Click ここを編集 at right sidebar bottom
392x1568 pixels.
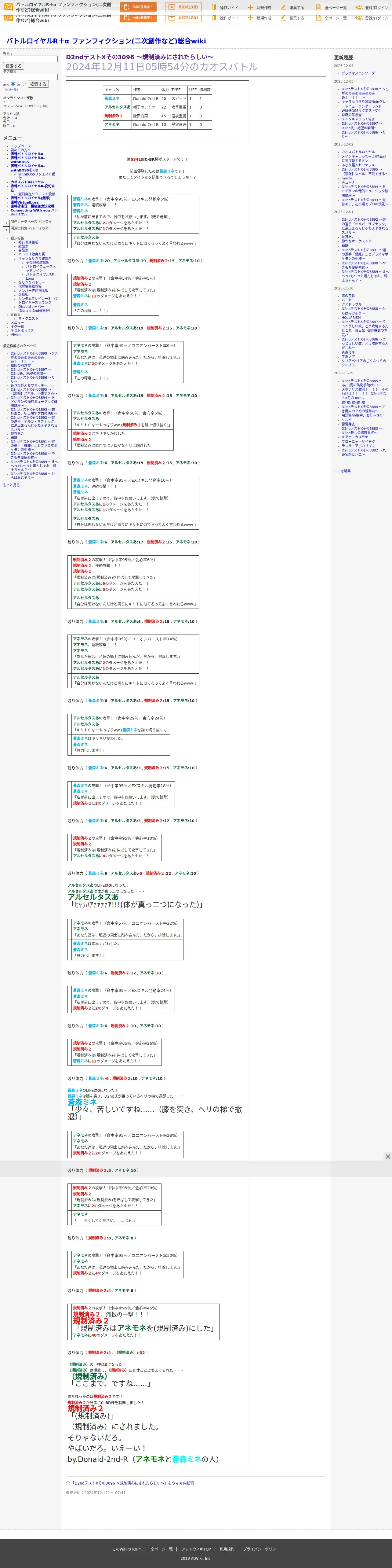pos(342,470)
